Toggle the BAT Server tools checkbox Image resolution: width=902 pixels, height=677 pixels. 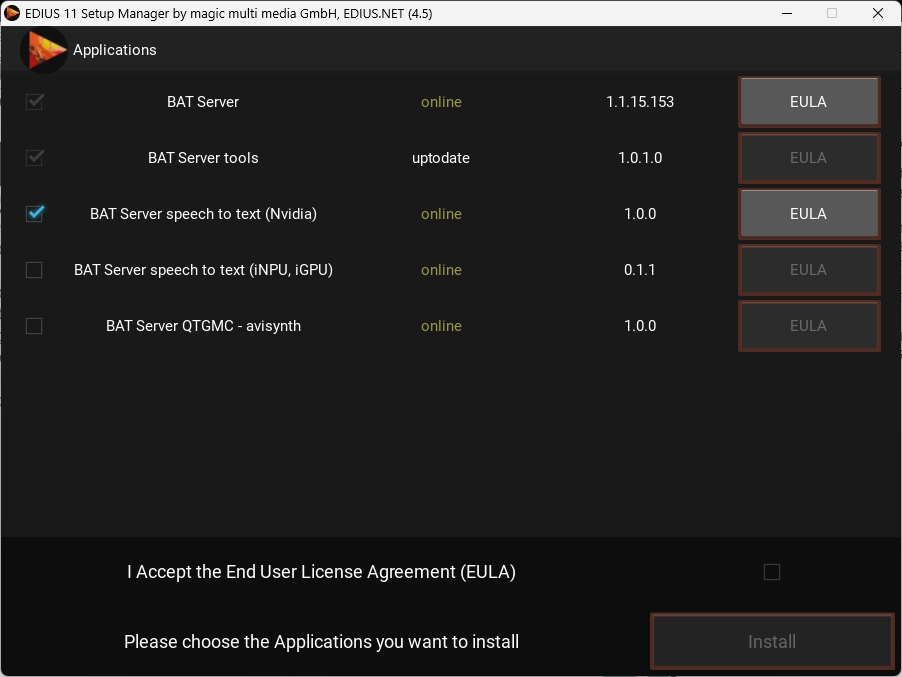pyautogui.click(x=35, y=158)
